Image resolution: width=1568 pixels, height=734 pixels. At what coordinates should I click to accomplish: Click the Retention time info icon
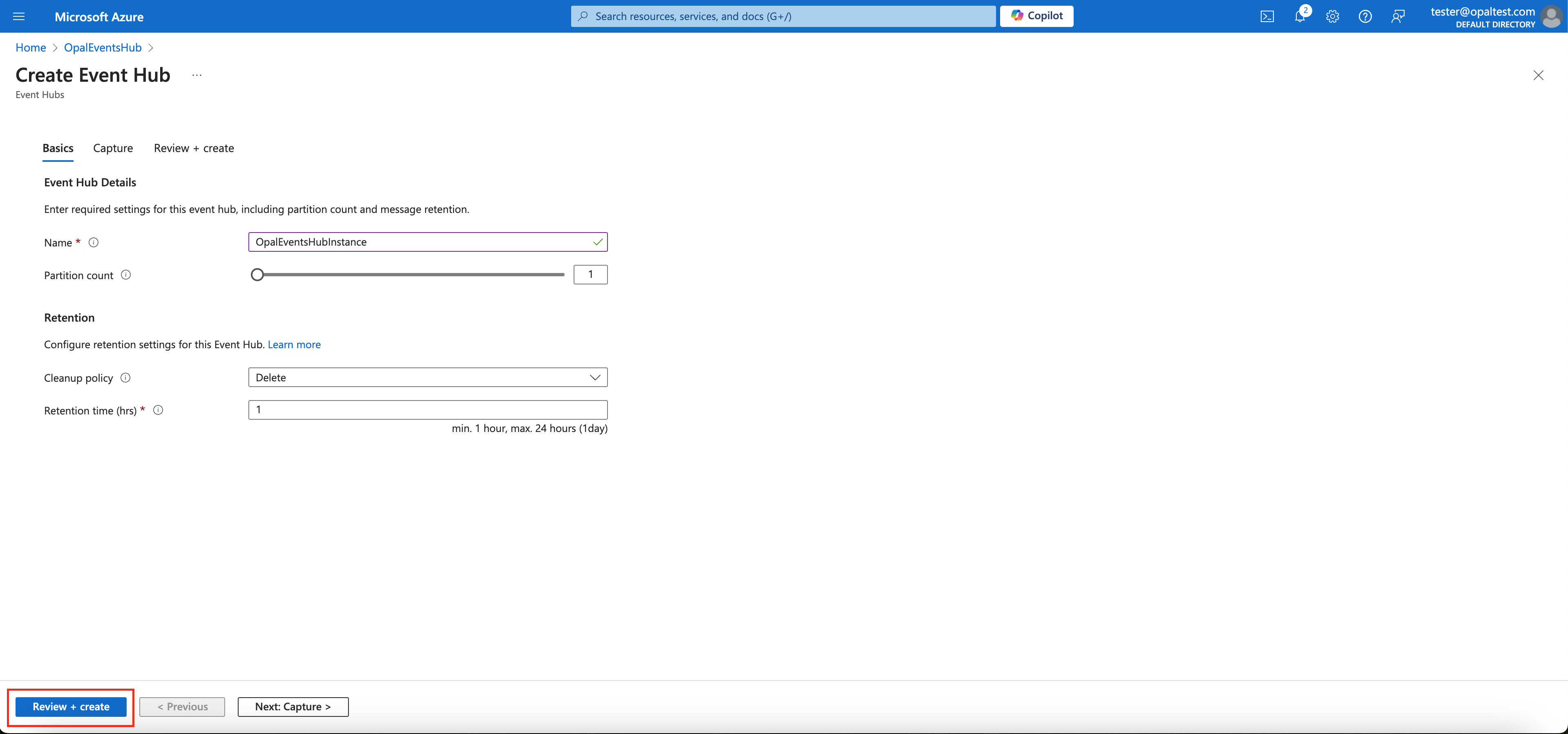[x=158, y=410]
